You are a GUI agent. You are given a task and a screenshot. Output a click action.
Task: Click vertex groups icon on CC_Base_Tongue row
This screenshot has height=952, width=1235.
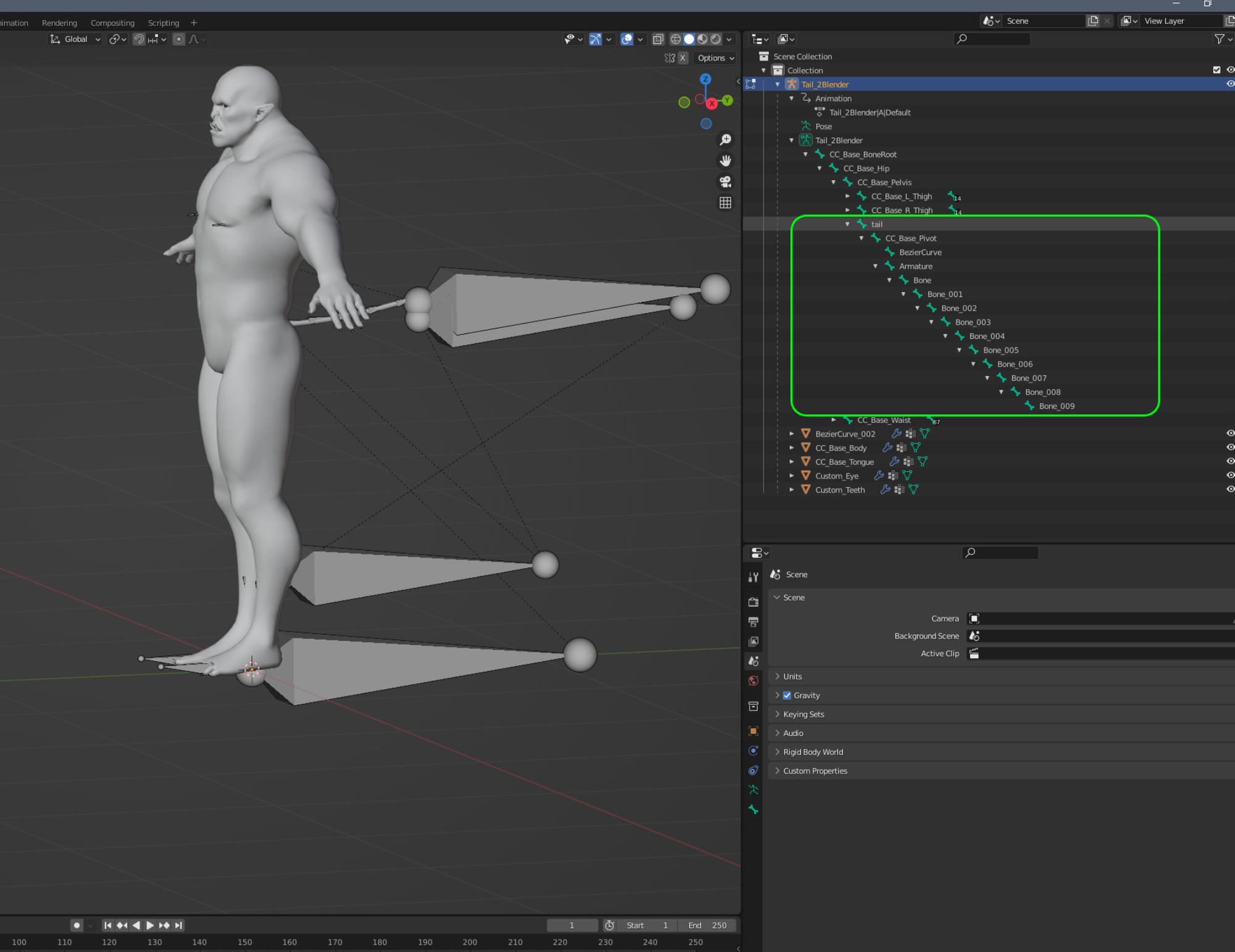click(908, 462)
